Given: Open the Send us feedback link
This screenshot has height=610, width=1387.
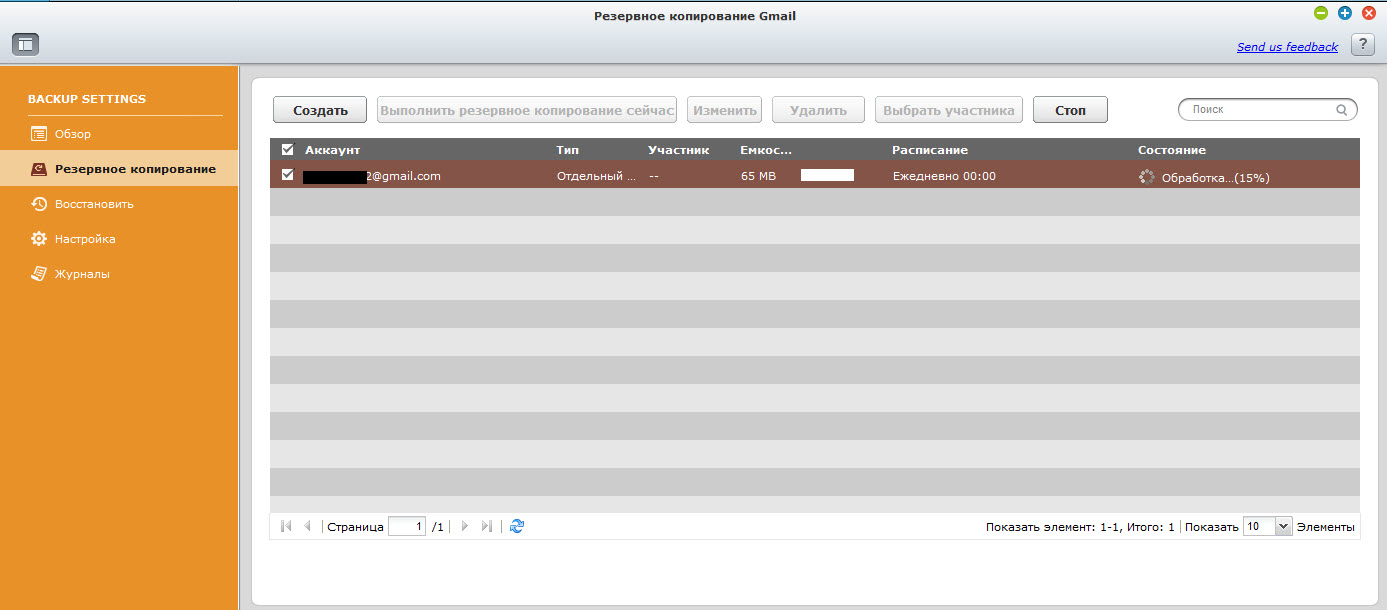Looking at the screenshot, I should (x=1287, y=47).
